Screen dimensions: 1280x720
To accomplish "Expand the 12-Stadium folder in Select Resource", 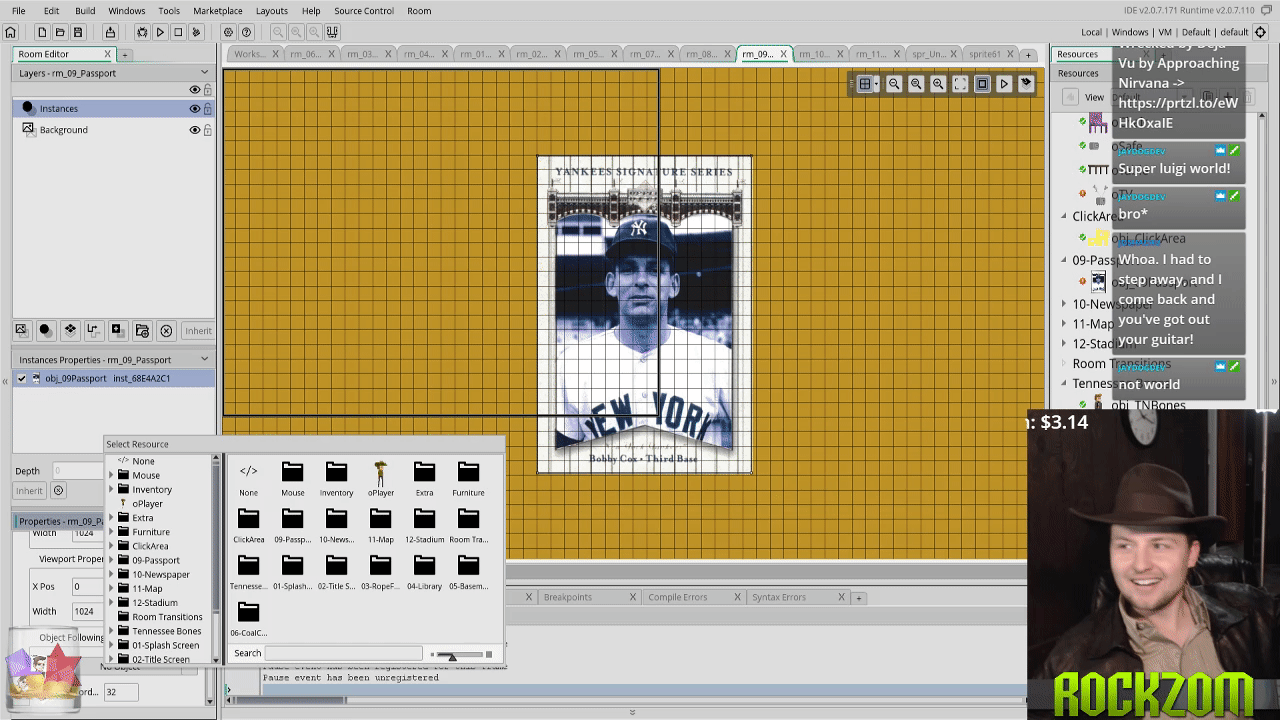I will 111,603.
